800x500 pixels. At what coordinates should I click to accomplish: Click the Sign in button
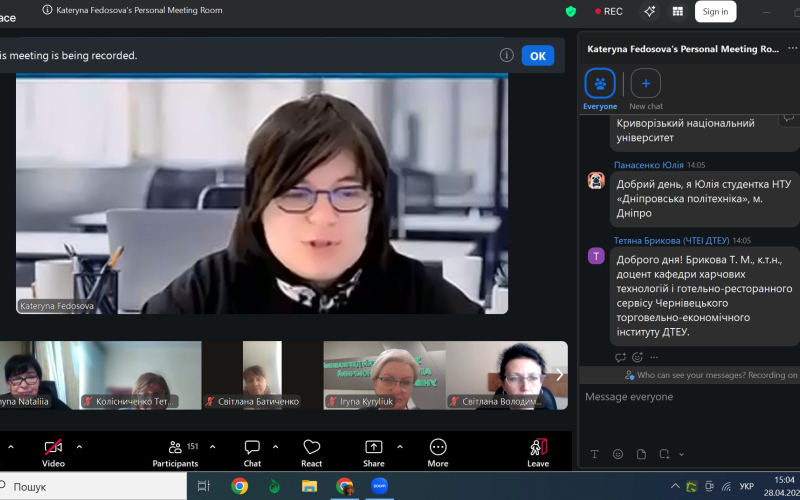click(715, 12)
